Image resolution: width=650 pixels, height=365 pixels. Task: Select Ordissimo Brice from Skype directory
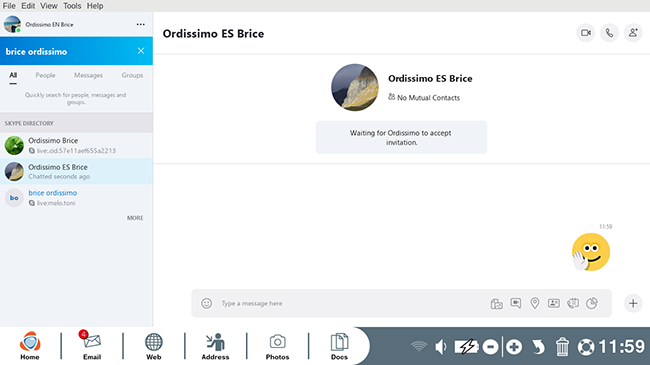click(x=76, y=145)
